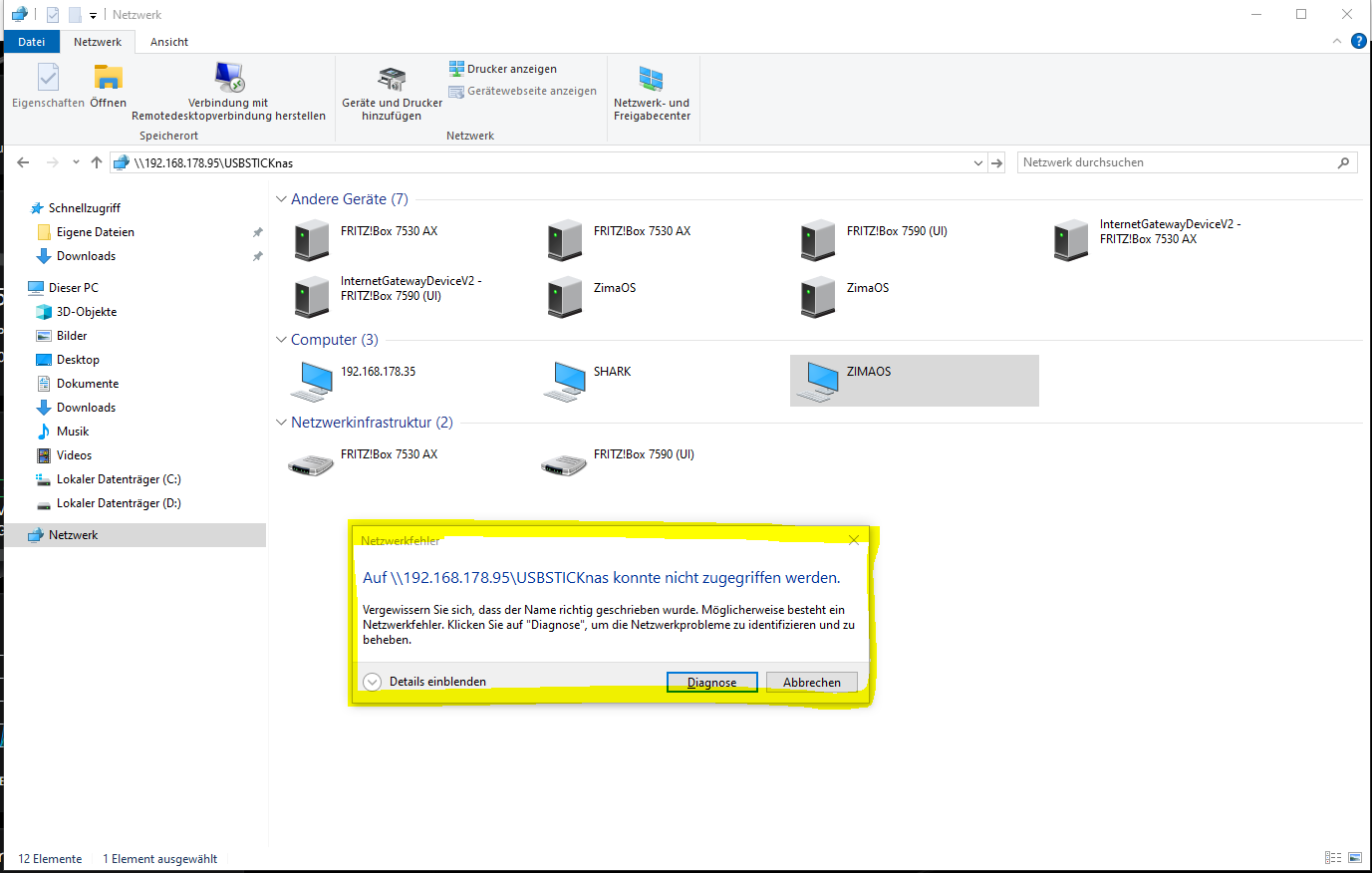
Task: Switch to details view in status bar
Action: (1333, 858)
